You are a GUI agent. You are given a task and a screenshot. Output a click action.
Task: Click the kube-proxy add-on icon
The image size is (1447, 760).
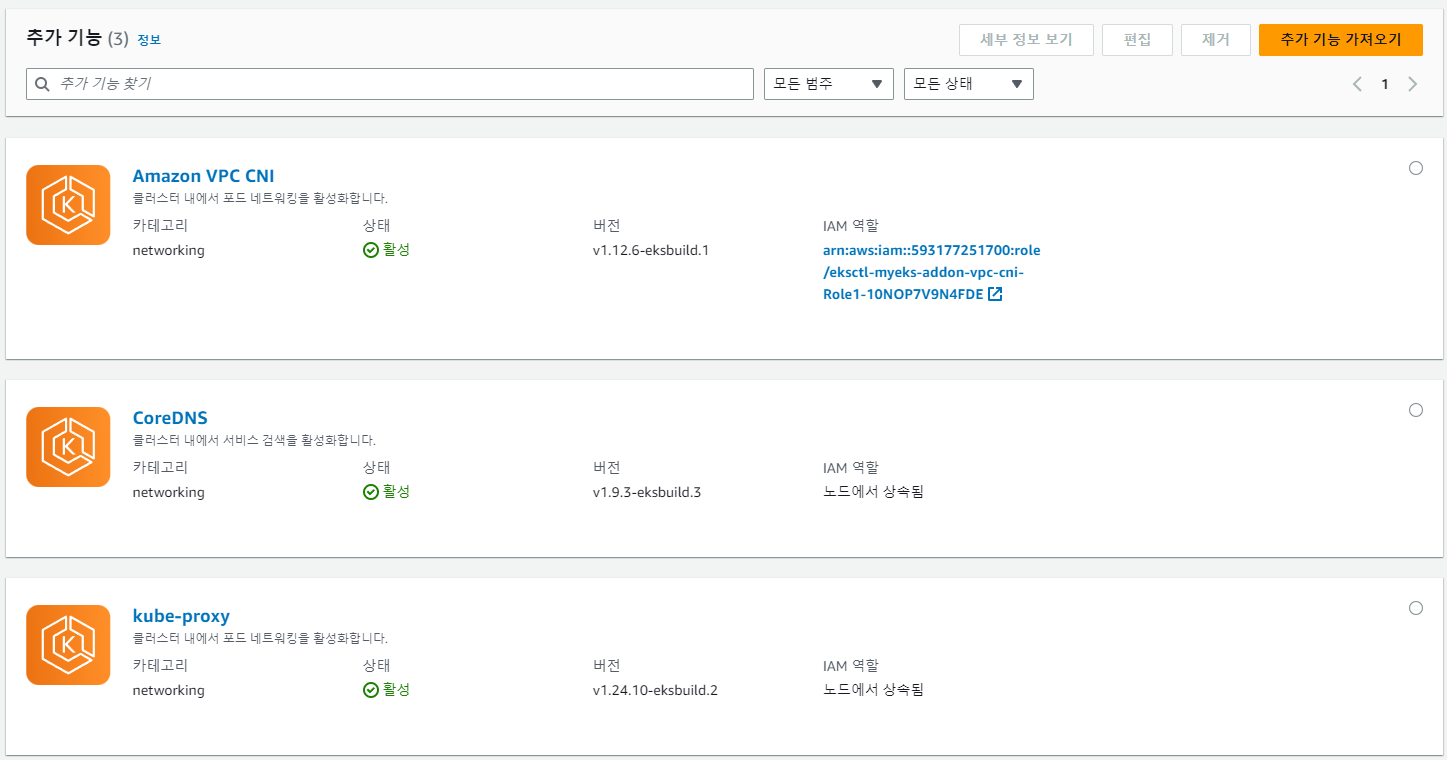pos(68,645)
